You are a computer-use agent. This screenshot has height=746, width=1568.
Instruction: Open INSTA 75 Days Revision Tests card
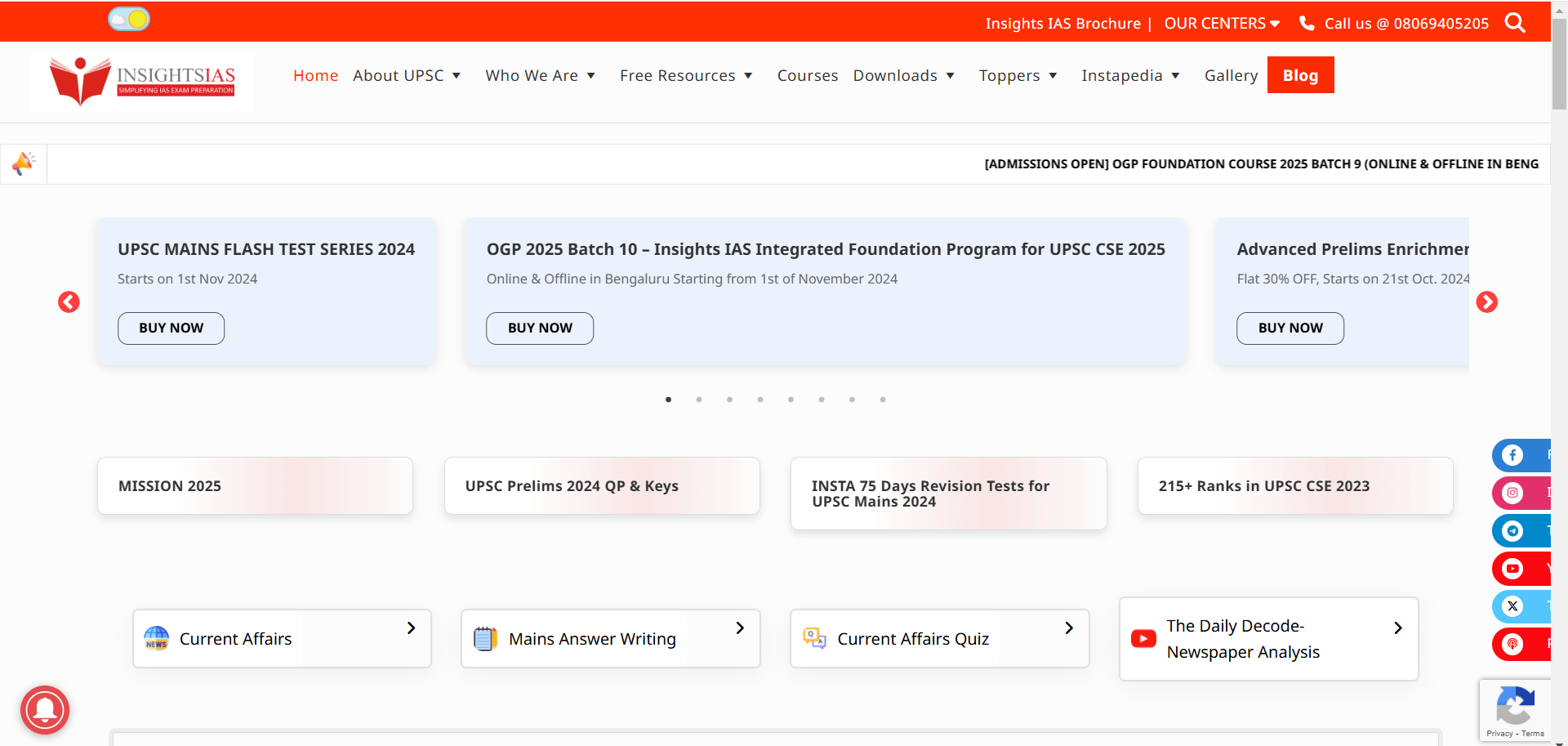coord(948,494)
